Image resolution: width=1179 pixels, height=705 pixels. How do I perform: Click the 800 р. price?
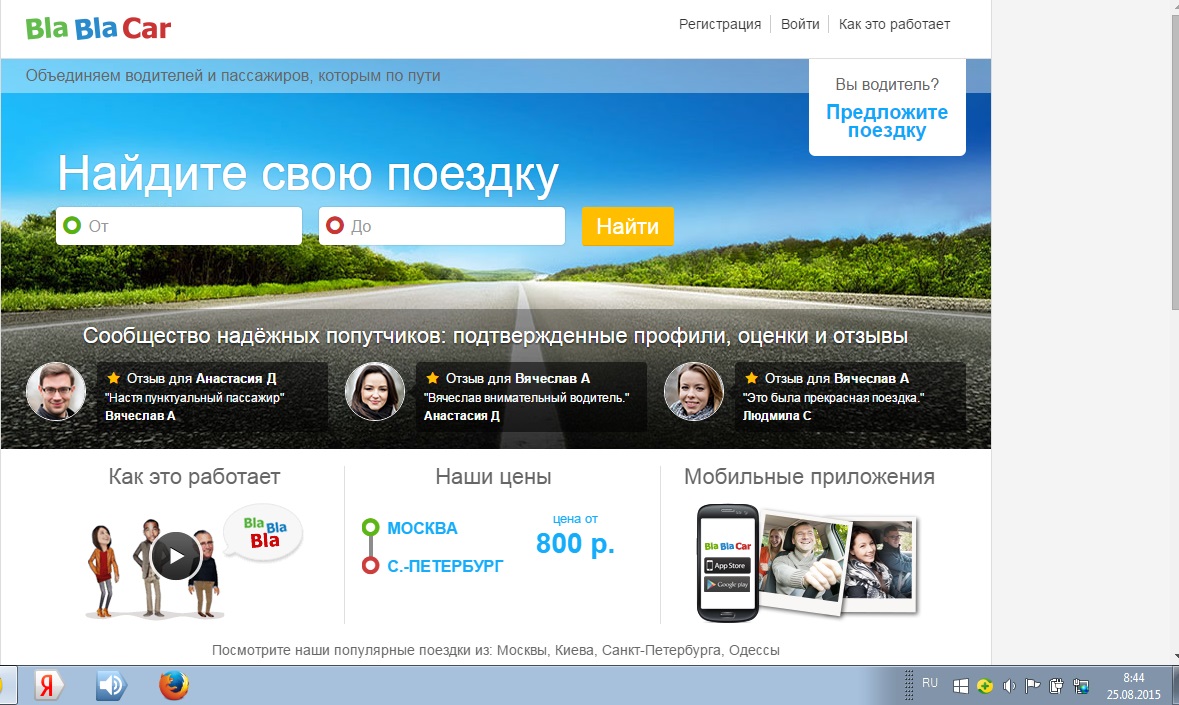(575, 543)
